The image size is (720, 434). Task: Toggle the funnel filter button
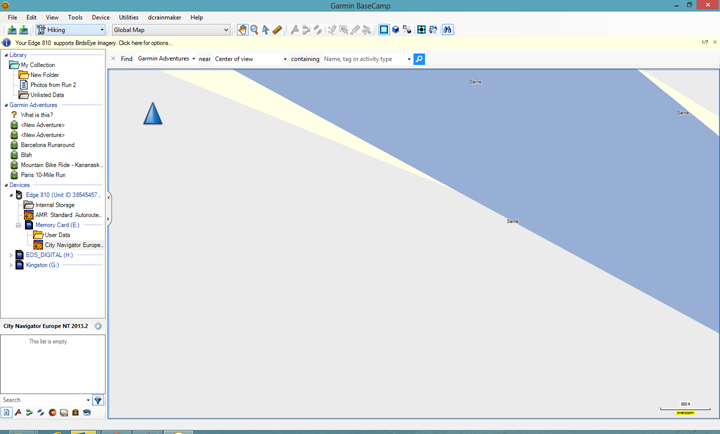coord(98,400)
